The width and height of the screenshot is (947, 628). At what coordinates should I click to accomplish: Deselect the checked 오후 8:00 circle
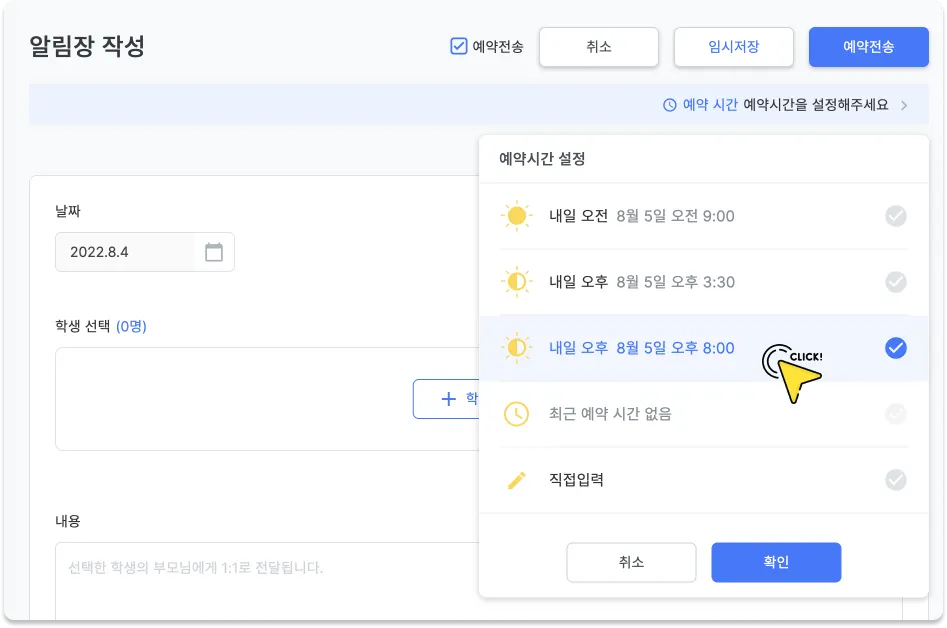click(x=896, y=348)
